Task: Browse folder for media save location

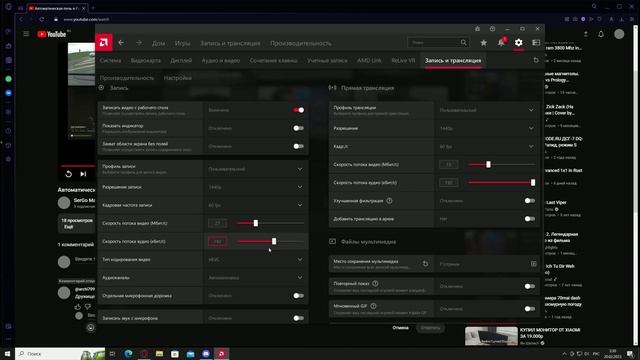Action: point(533,264)
